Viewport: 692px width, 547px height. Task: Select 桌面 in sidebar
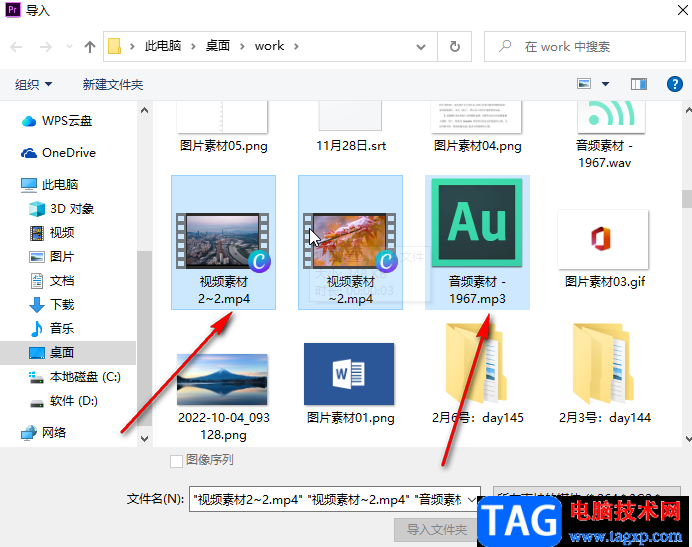click(x=68, y=352)
